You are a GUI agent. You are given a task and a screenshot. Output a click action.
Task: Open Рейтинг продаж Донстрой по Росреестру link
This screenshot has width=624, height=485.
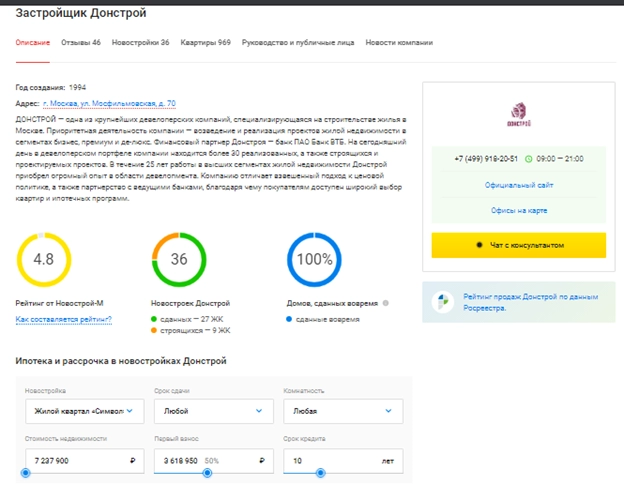tap(530, 302)
